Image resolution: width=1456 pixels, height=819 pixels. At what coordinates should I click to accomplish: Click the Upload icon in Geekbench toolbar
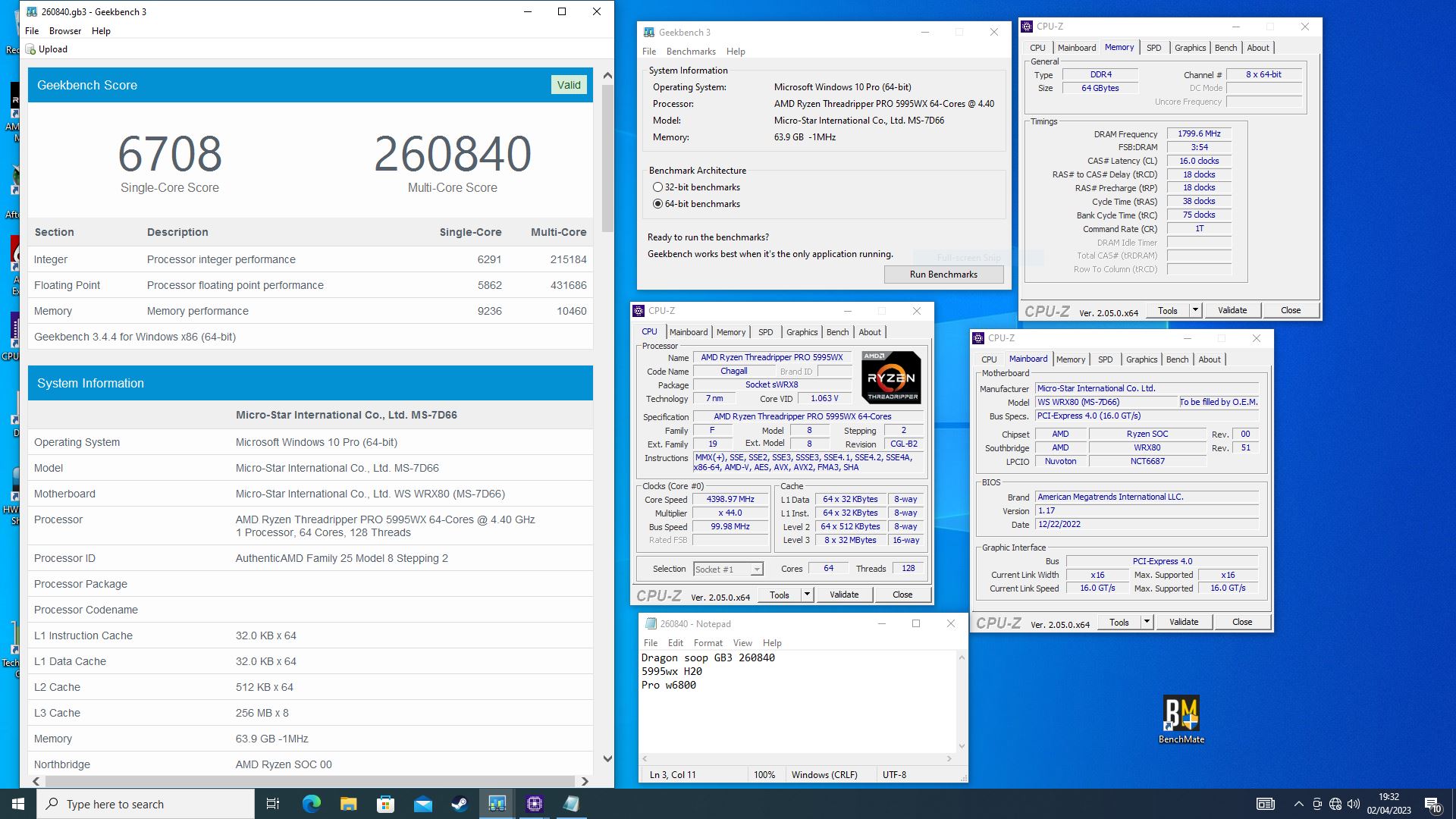[x=31, y=49]
